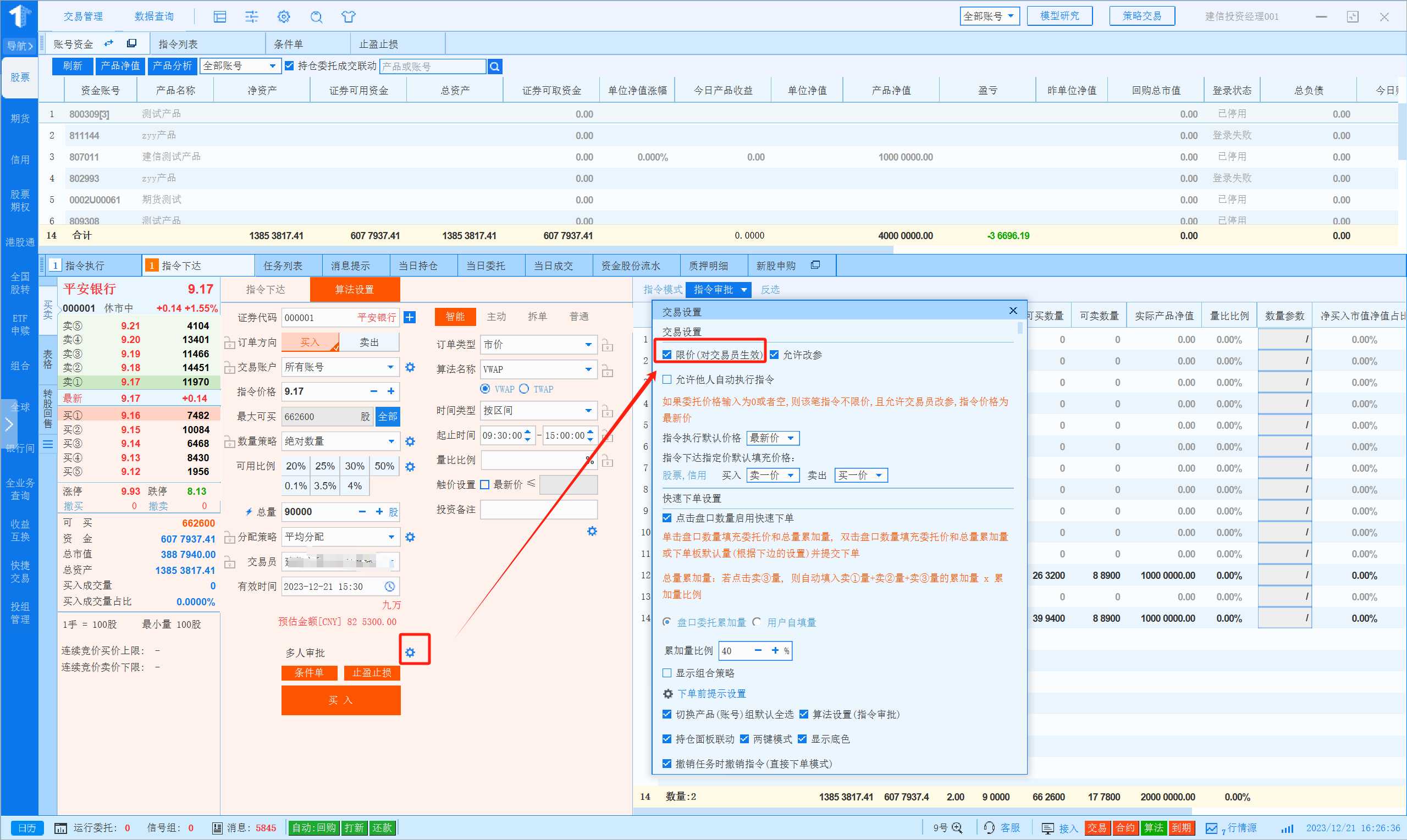The image size is (1407, 840).
Task: Click the shirt skin icon in top toolbar
Action: click(349, 17)
